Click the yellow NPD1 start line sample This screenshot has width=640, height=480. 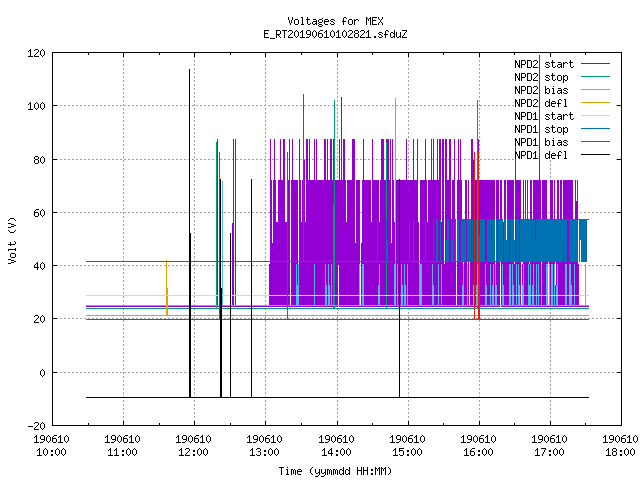point(596,116)
